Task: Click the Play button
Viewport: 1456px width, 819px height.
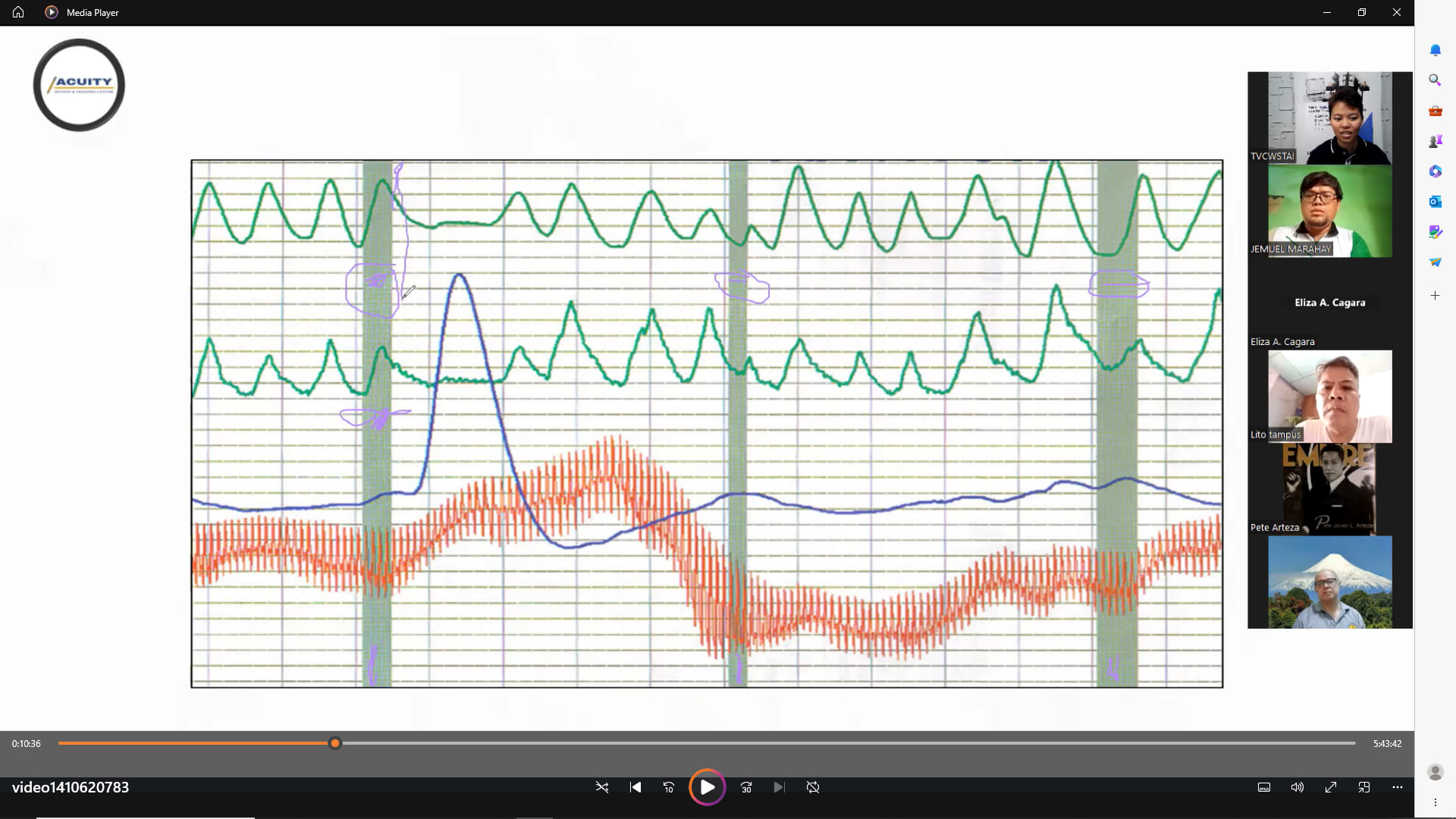Action: pyautogui.click(x=707, y=787)
